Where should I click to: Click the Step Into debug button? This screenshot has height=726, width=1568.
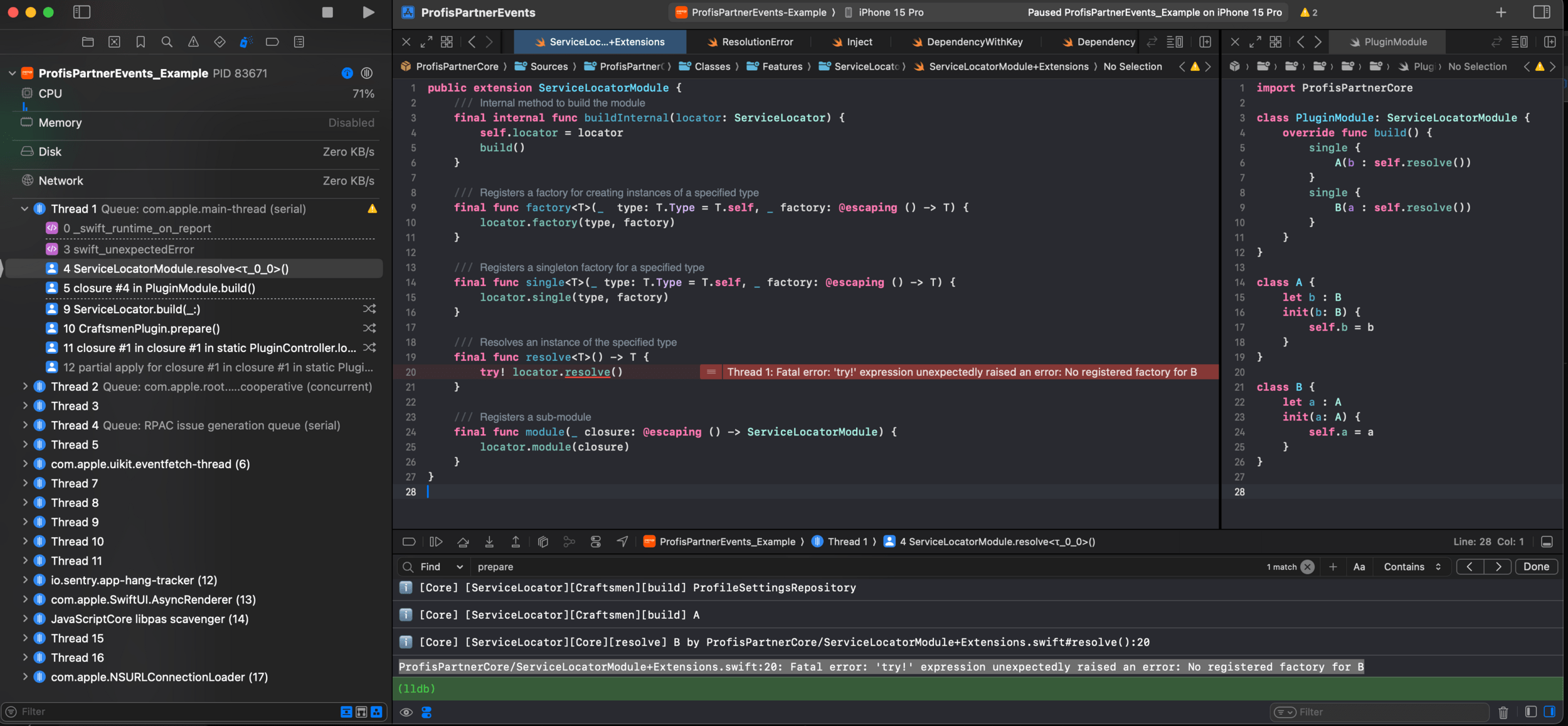pyautogui.click(x=489, y=542)
